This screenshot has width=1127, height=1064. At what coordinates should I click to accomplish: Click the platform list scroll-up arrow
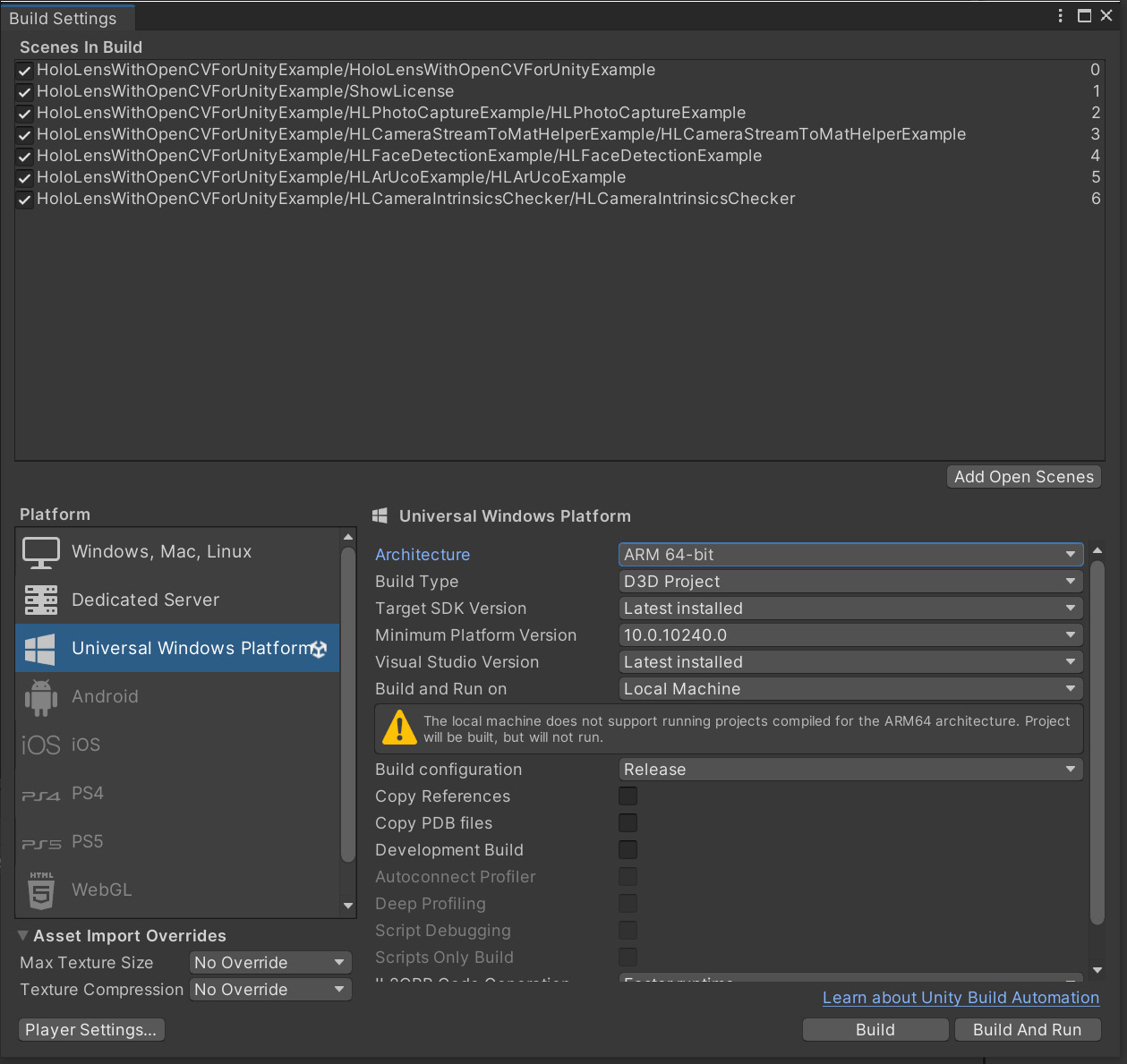coord(348,537)
